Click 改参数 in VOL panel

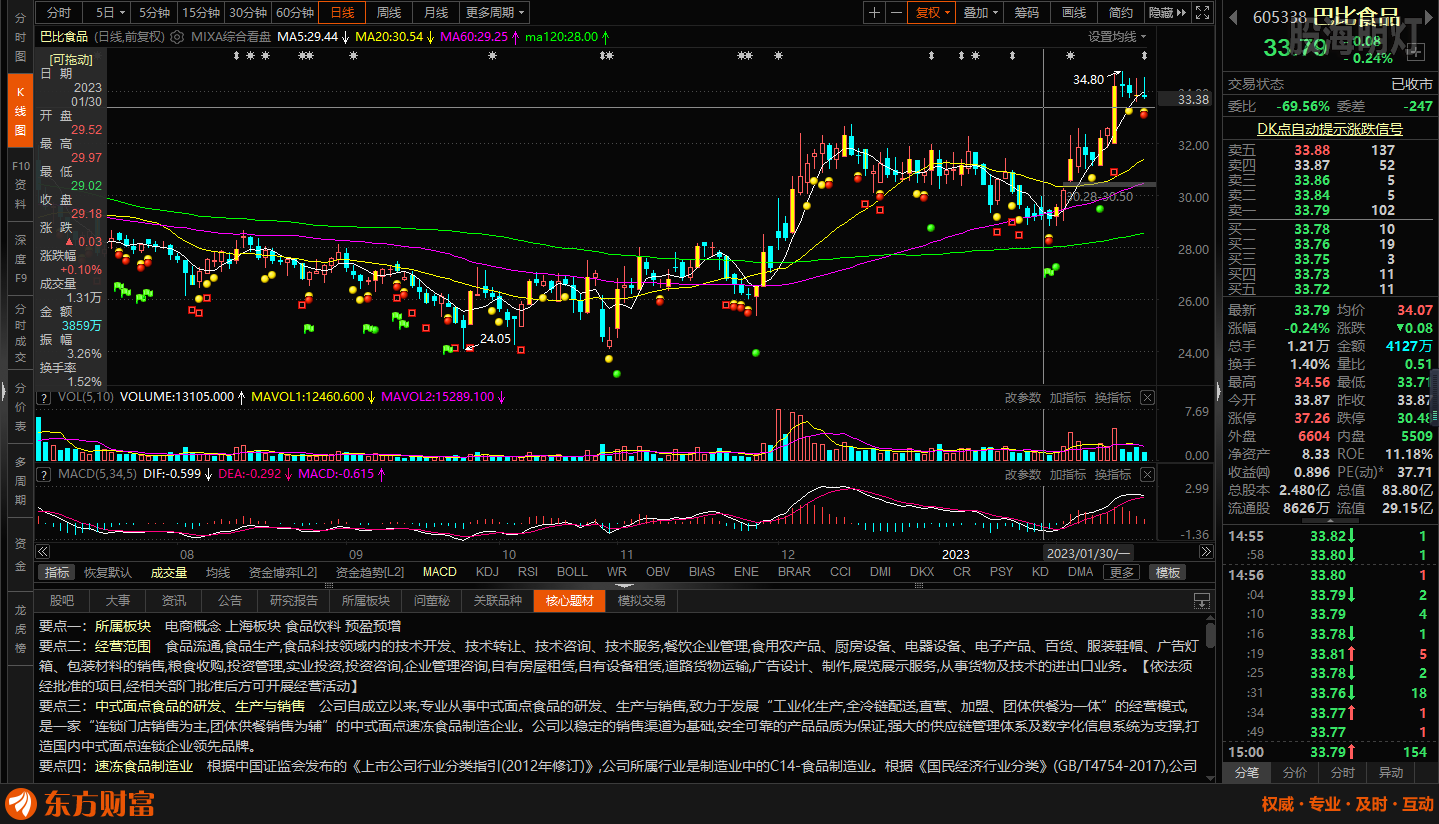(1023, 397)
